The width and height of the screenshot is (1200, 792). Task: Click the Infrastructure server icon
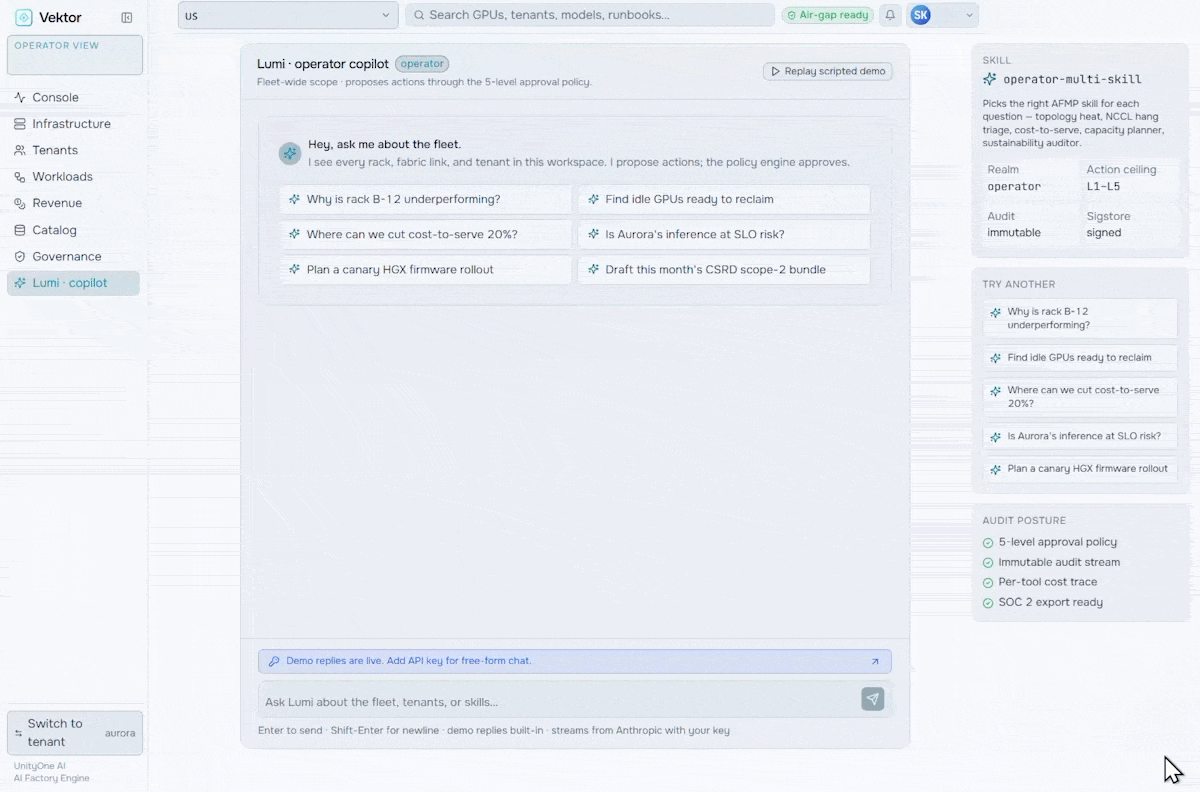click(x=20, y=124)
